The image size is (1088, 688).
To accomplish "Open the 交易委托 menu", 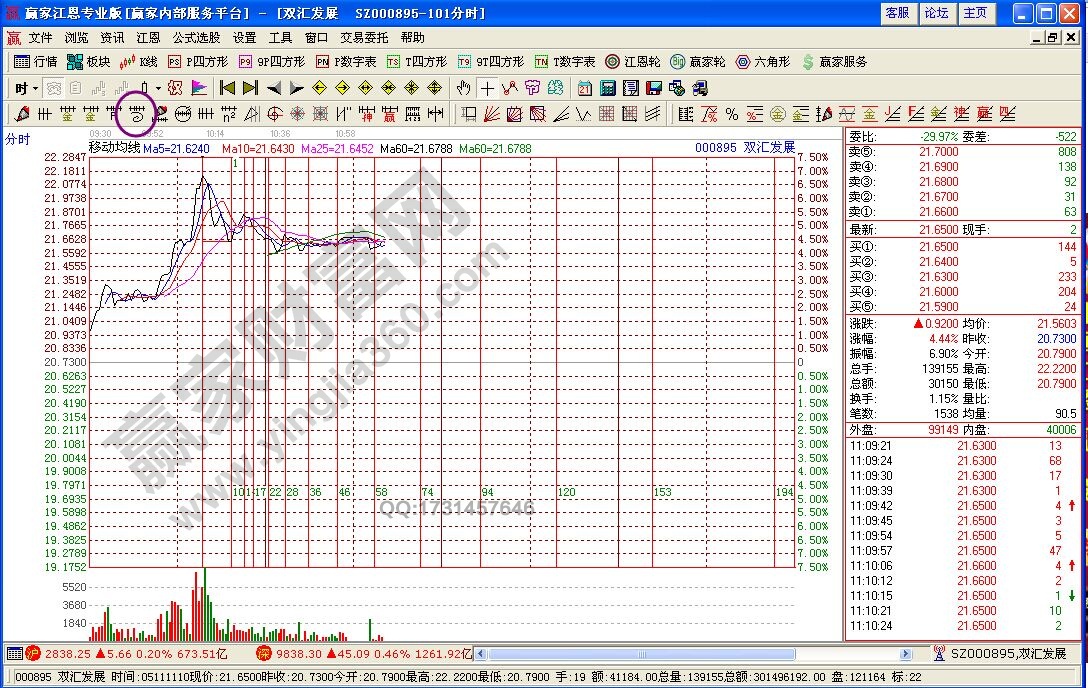I will pyautogui.click(x=364, y=38).
